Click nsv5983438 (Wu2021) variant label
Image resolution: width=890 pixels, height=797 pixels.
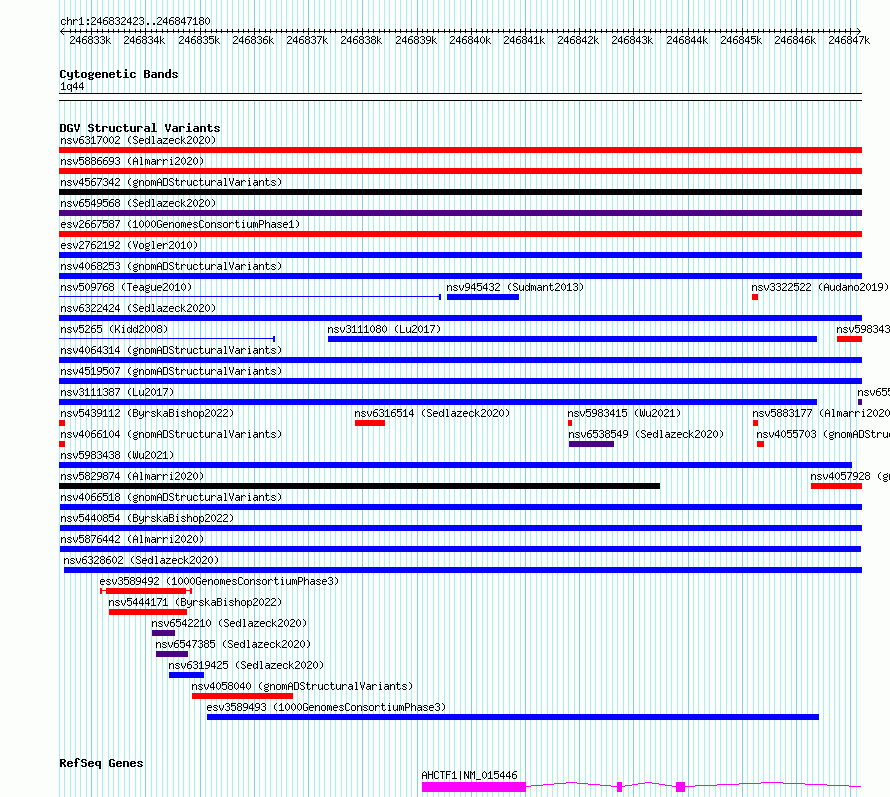tap(117, 455)
